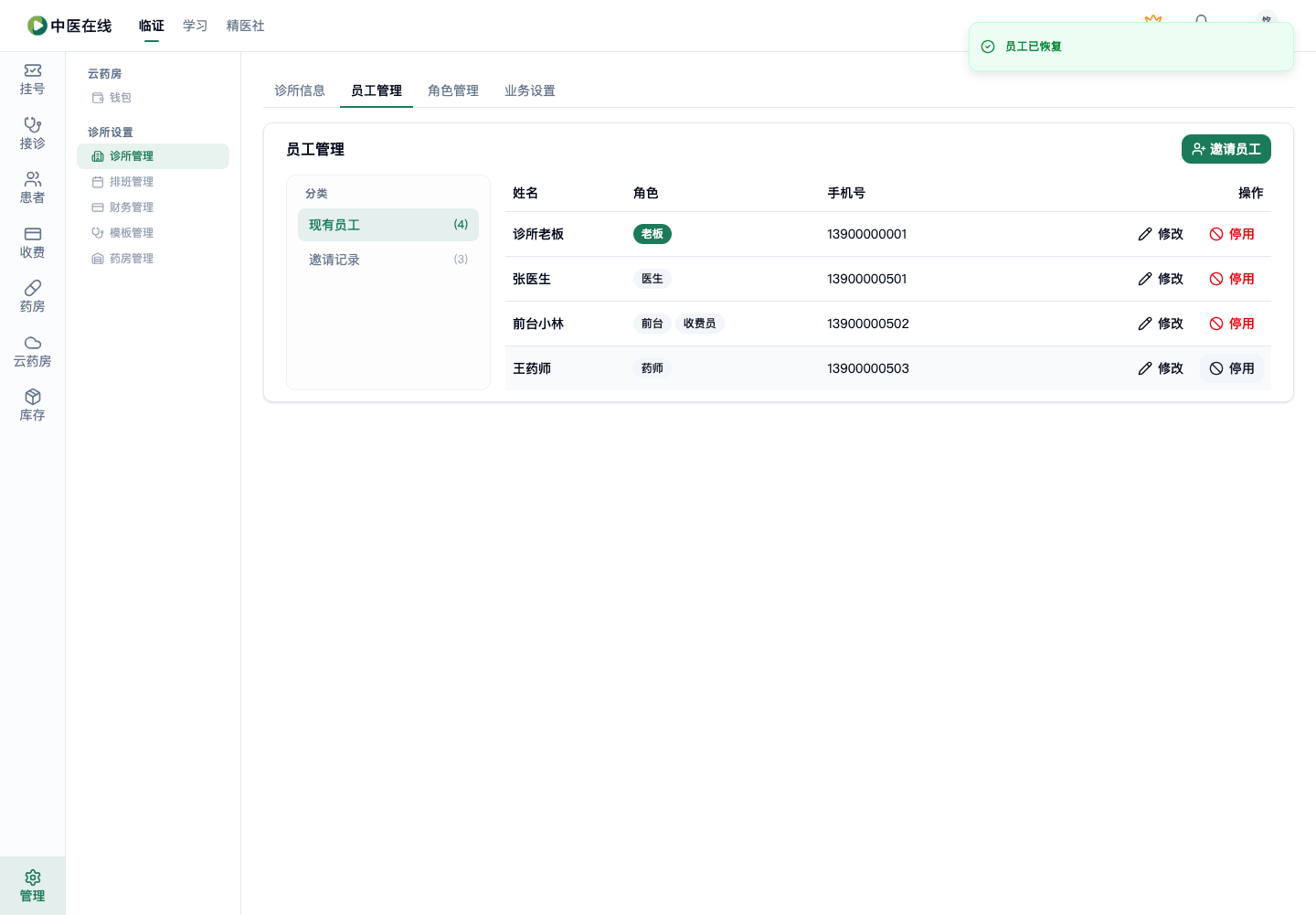This screenshot has width=1316, height=915.
Task: Click the name 前台小林
Action: pos(538,324)
